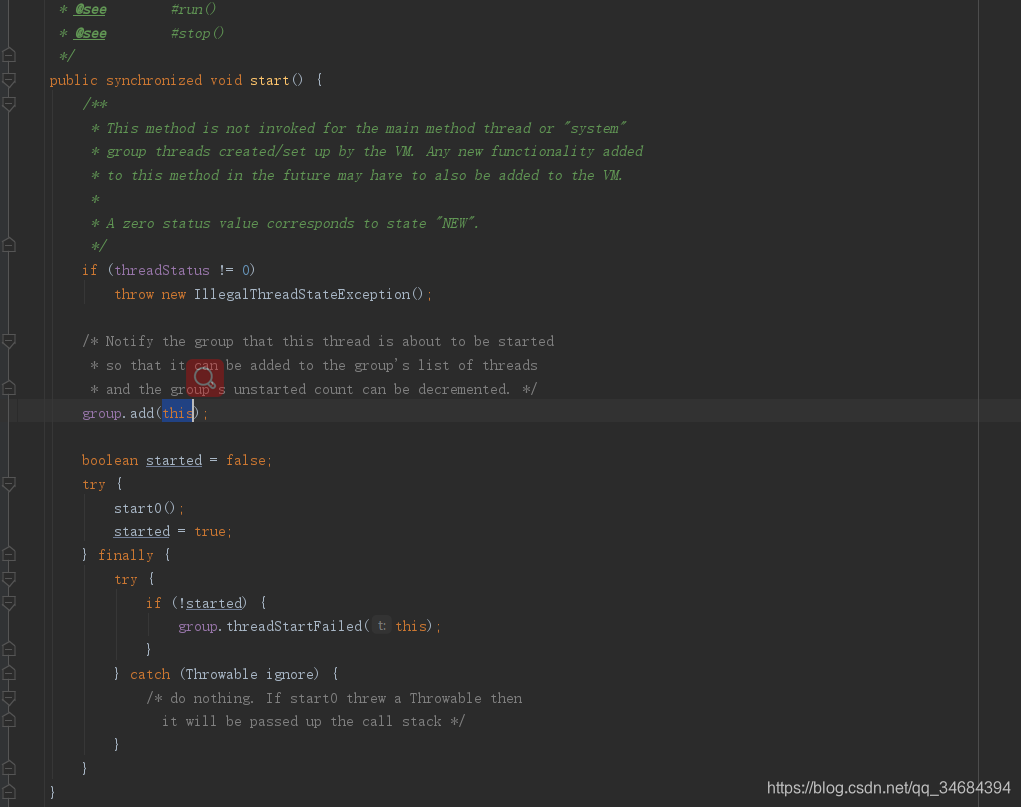Fold the 'Notify the group' block comment
The image size is (1021, 807).
tap(8, 341)
